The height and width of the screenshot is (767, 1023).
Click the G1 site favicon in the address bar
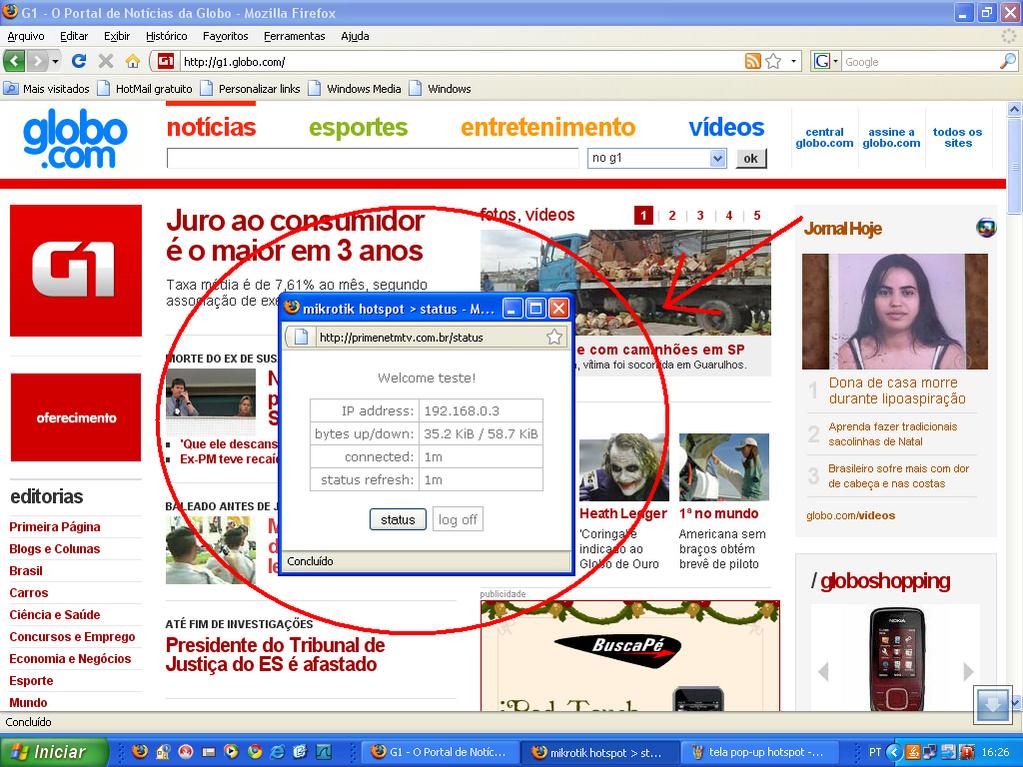[166, 61]
